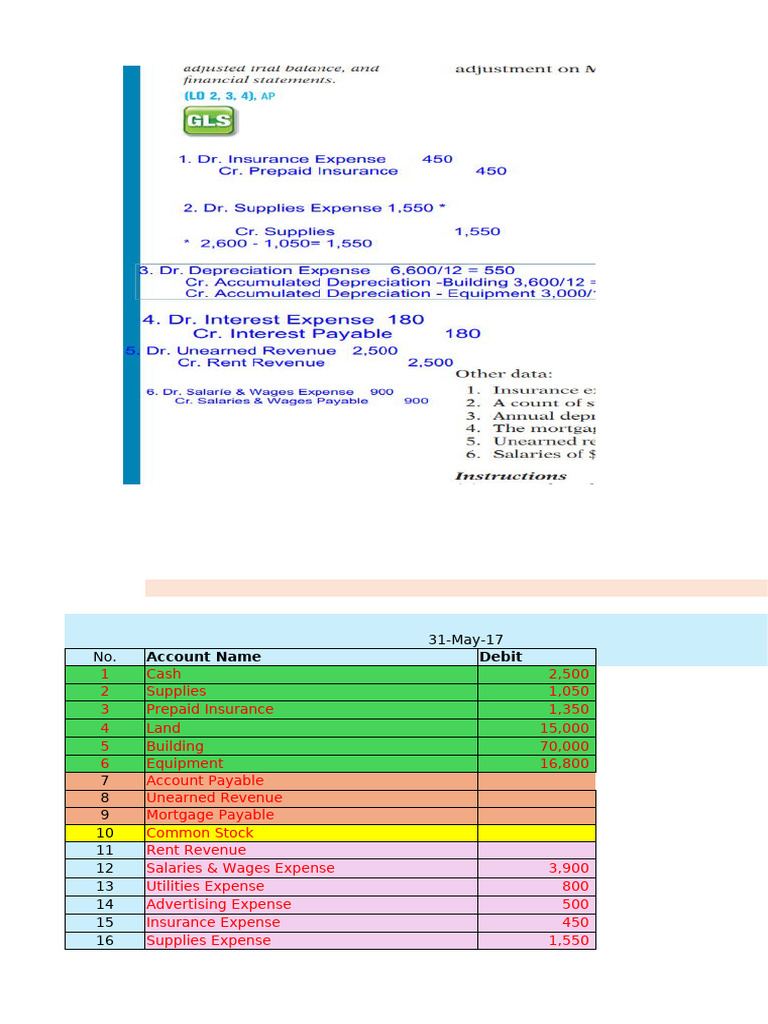Select the yellow 'Common Stock' cell

pyautogui.click(x=311, y=833)
